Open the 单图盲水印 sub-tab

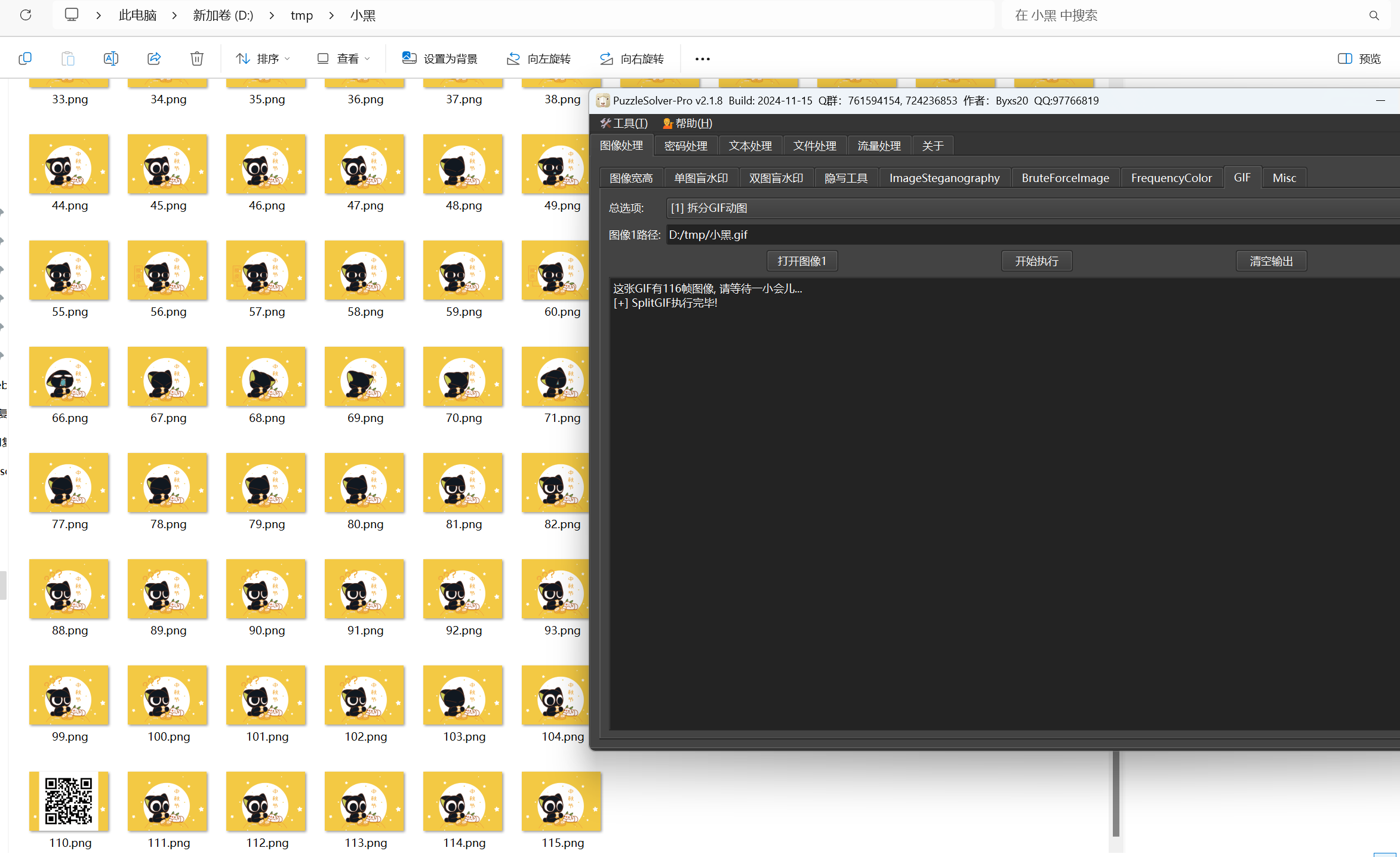tap(701, 178)
